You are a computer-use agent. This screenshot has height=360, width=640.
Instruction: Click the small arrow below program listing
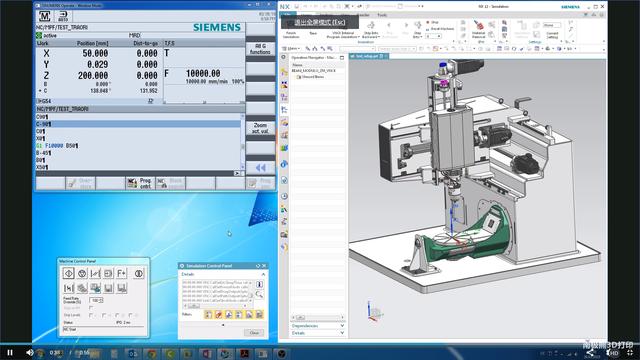[237, 173]
